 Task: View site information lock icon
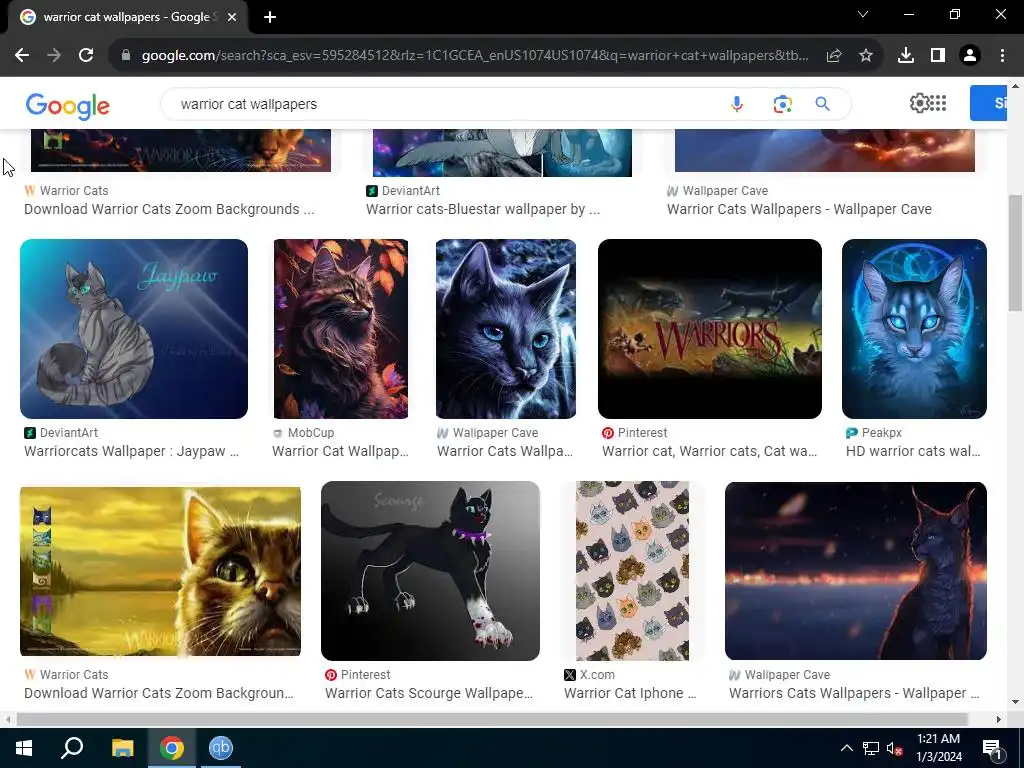tap(126, 56)
